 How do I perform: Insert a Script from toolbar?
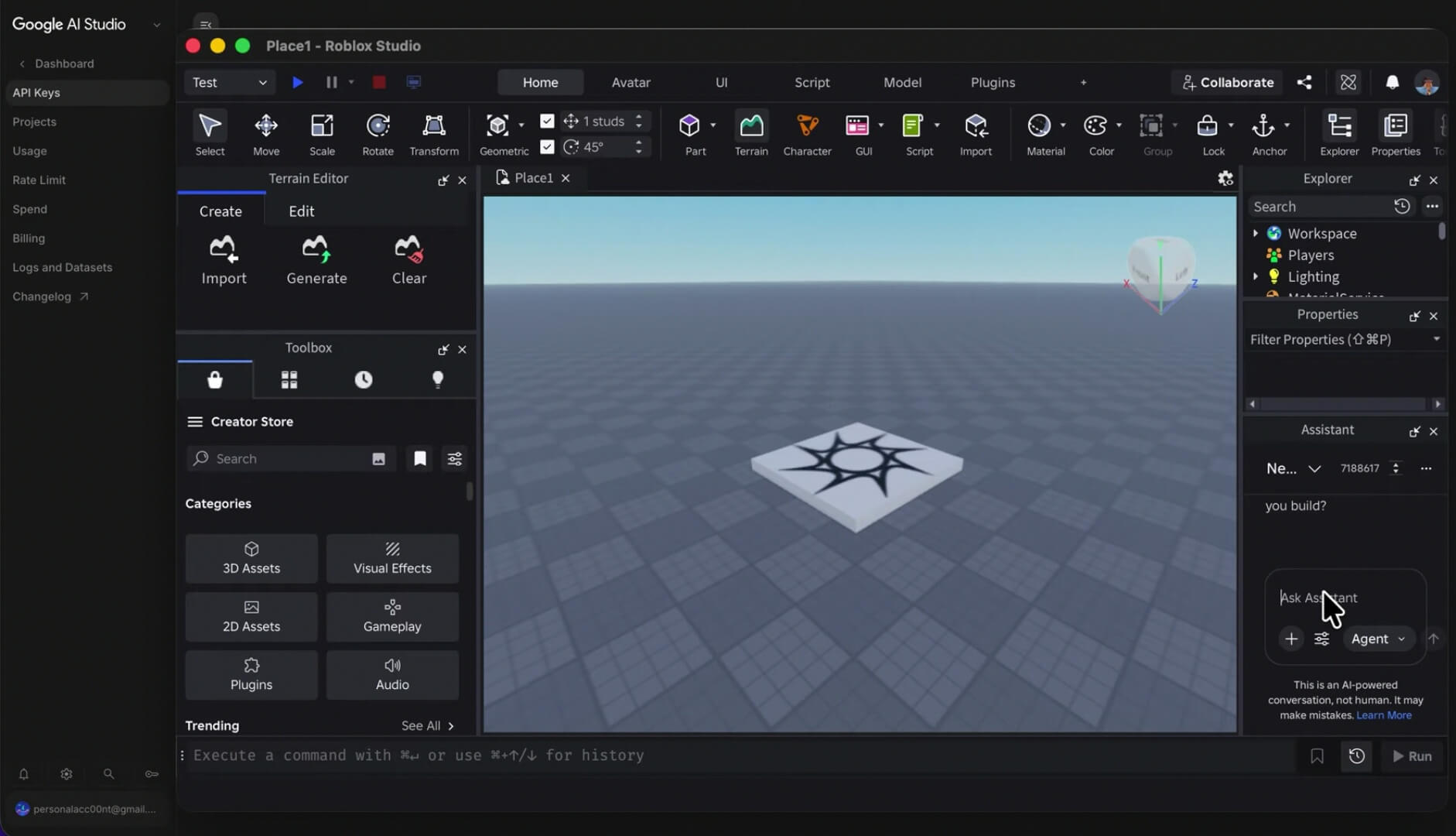coord(914,133)
